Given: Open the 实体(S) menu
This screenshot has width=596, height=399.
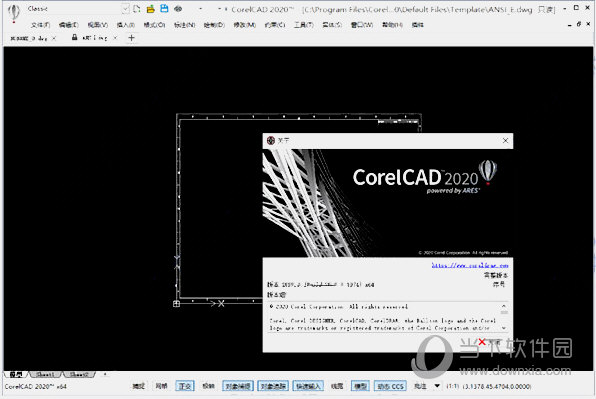Looking at the screenshot, I should click(332, 25).
